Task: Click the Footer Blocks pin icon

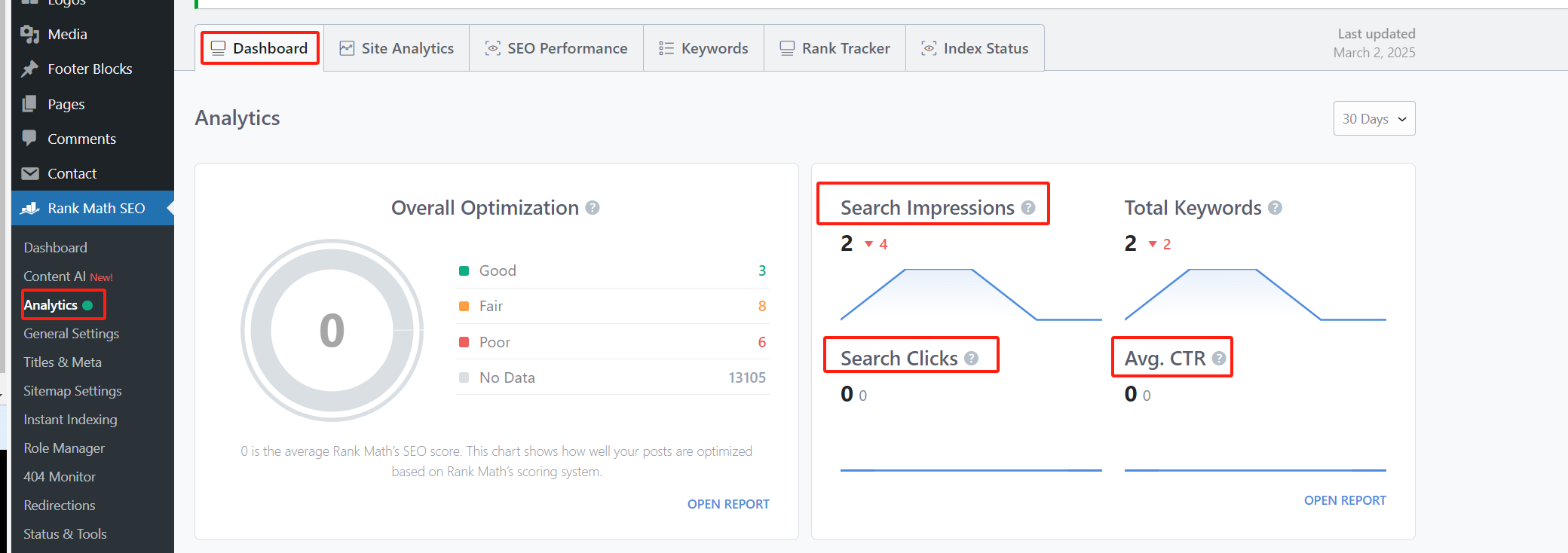Action: pos(29,69)
